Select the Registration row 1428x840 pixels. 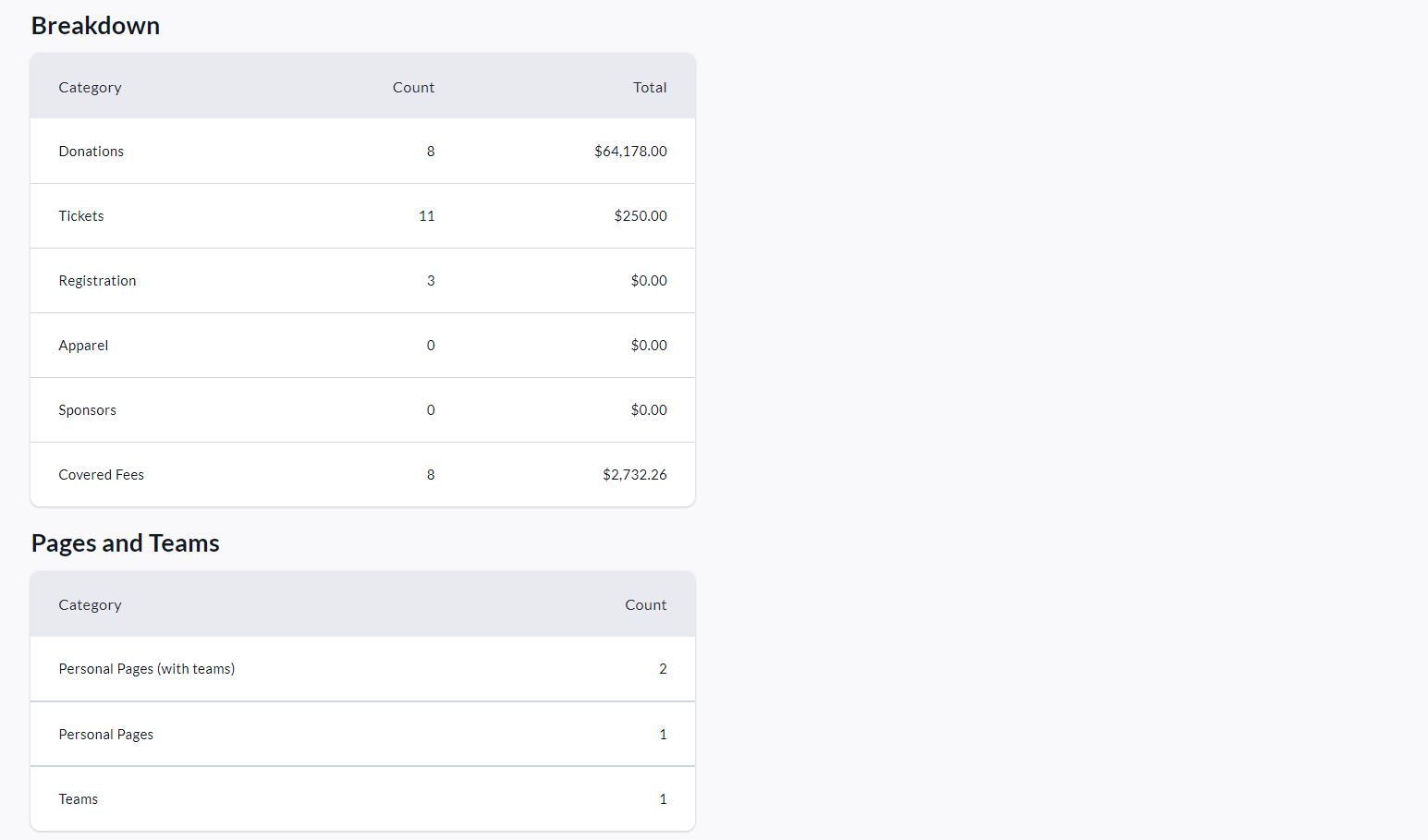(97, 281)
